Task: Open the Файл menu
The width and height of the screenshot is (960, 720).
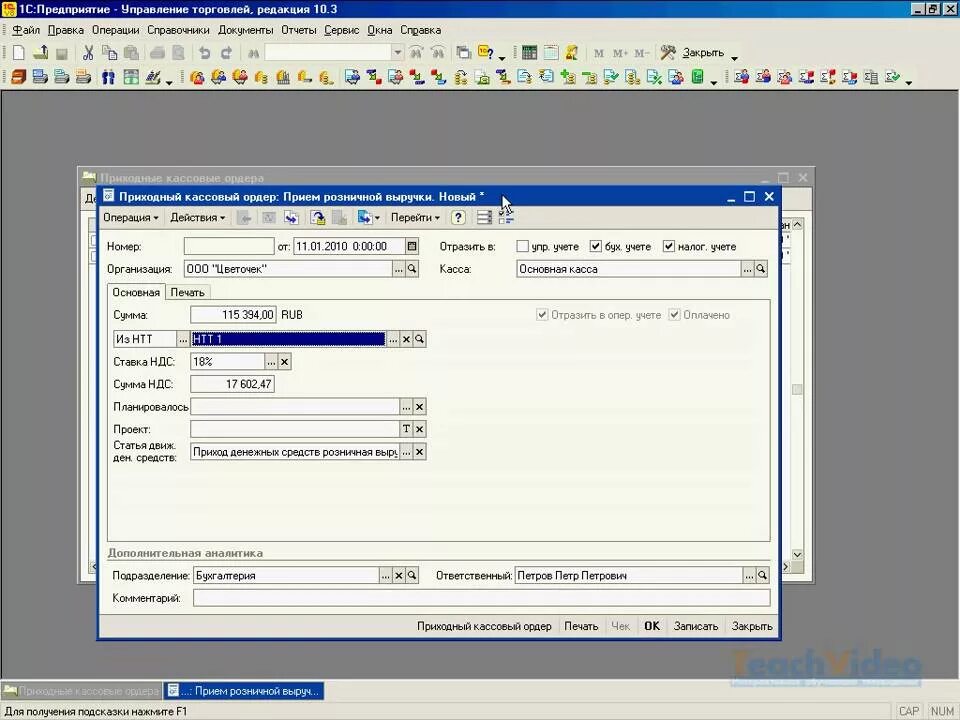Action: point(26,30)
